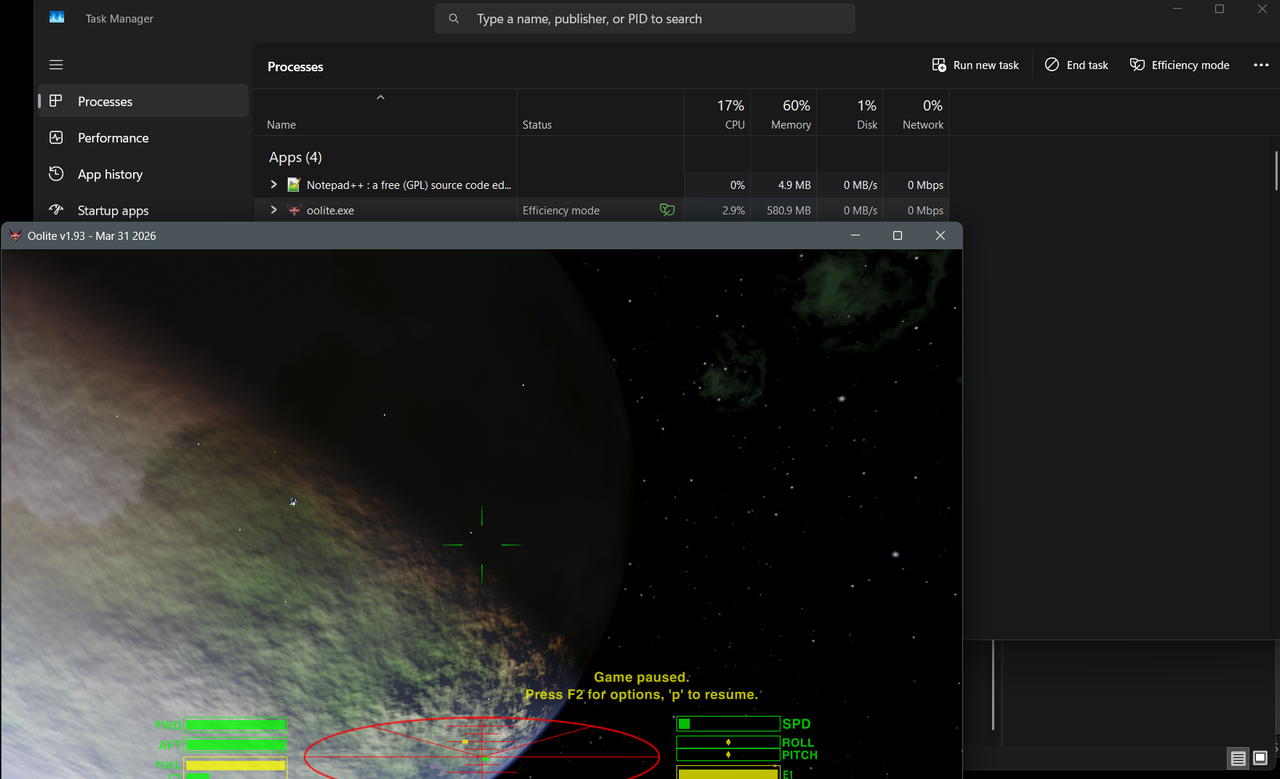
Task: Click the Efficiency mode status of oolite.exe
Action: pos(561,210)
